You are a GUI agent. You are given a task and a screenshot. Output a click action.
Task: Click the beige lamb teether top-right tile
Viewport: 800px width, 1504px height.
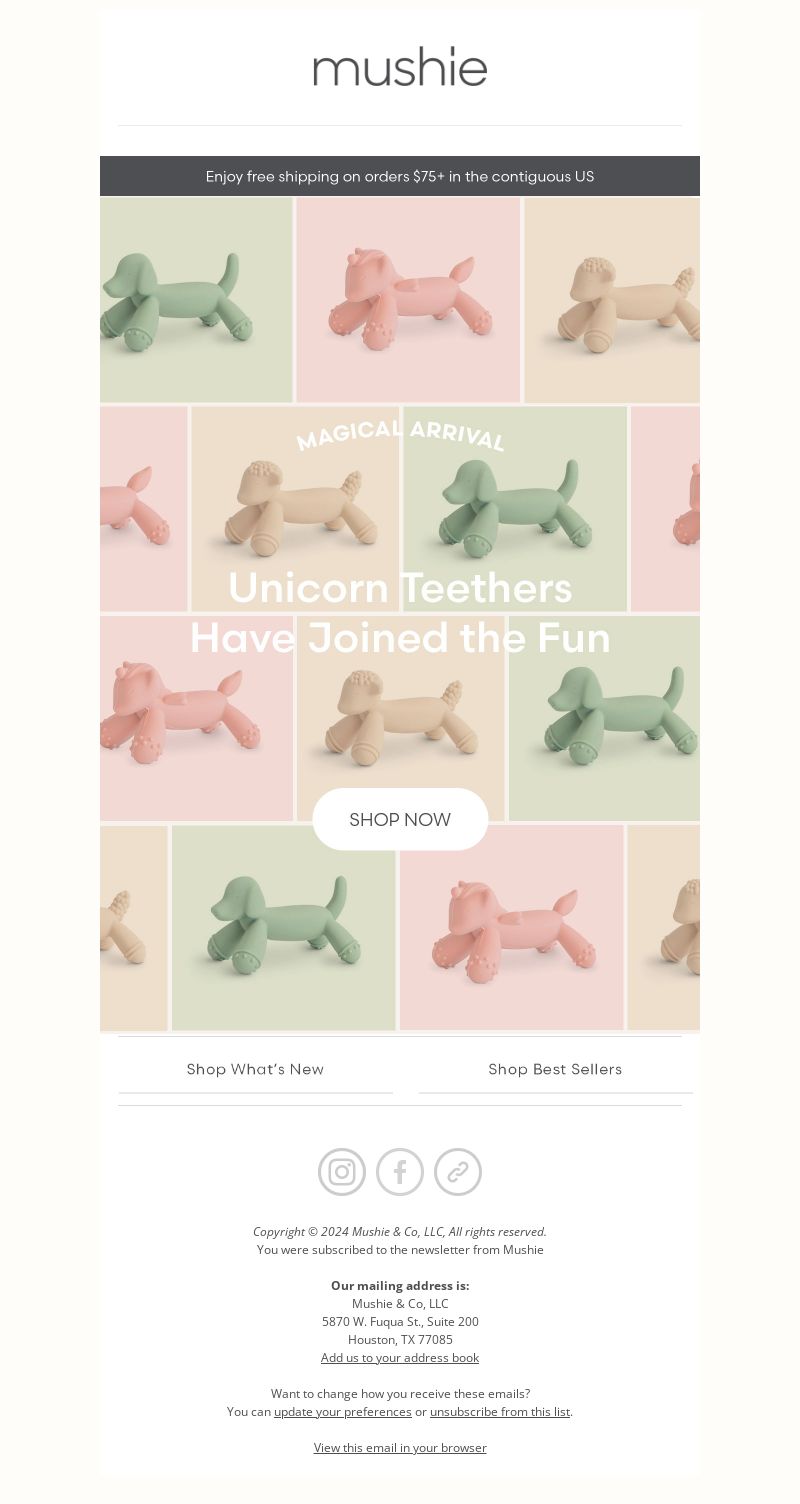(x=612, y=300)
